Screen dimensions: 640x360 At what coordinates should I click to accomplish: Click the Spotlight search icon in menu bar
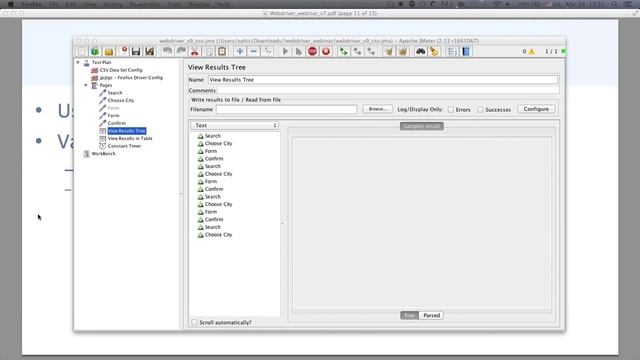tap(614, 4)
